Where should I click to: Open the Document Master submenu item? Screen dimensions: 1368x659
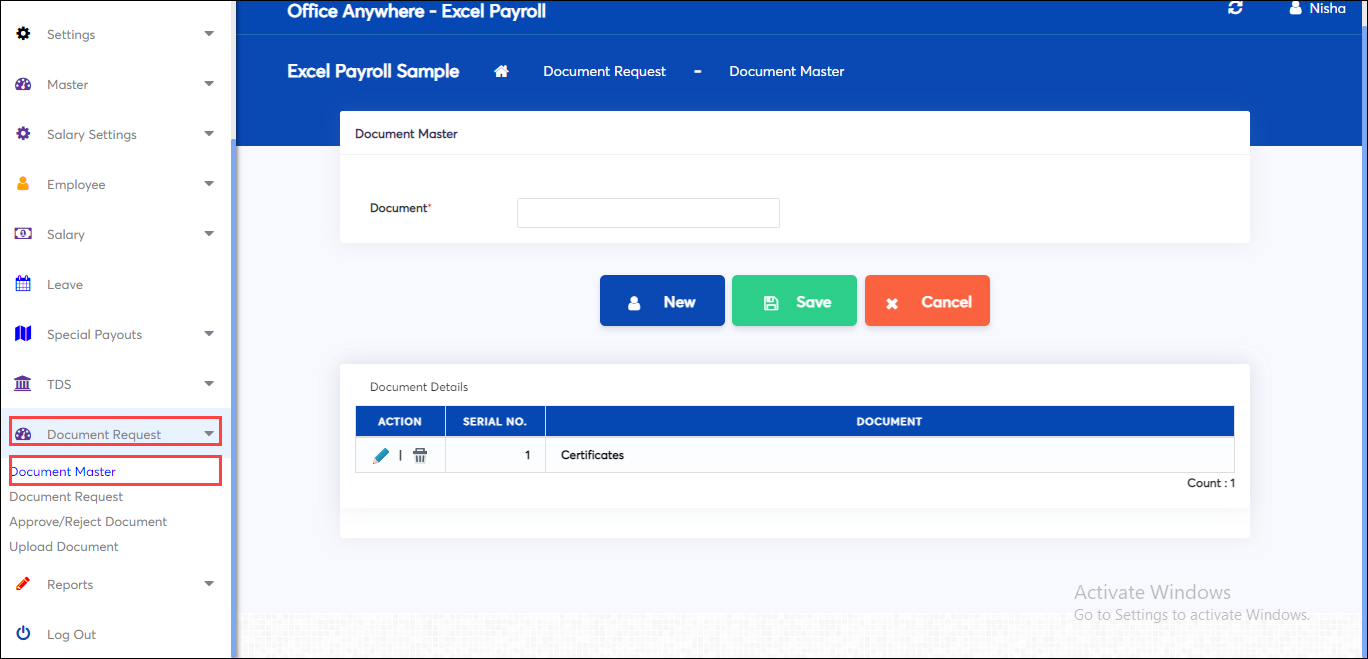pyautogui.click(x=63, y=471)
